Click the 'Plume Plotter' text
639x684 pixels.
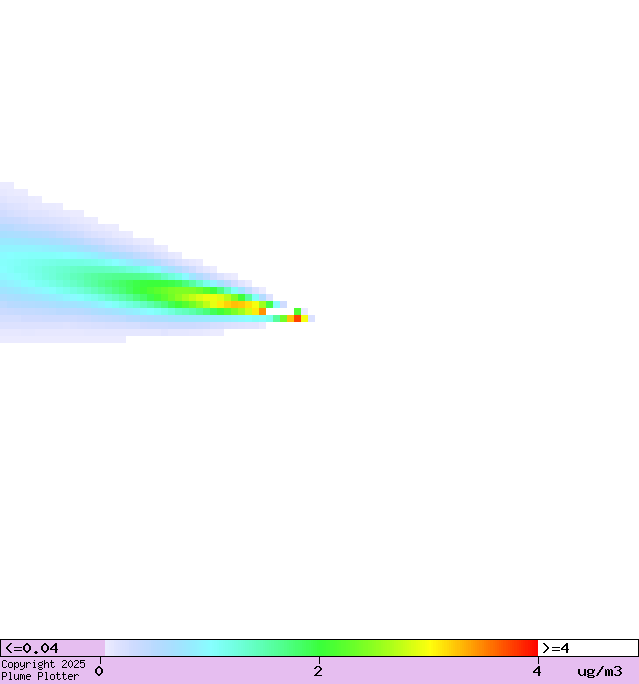point(40,676)
